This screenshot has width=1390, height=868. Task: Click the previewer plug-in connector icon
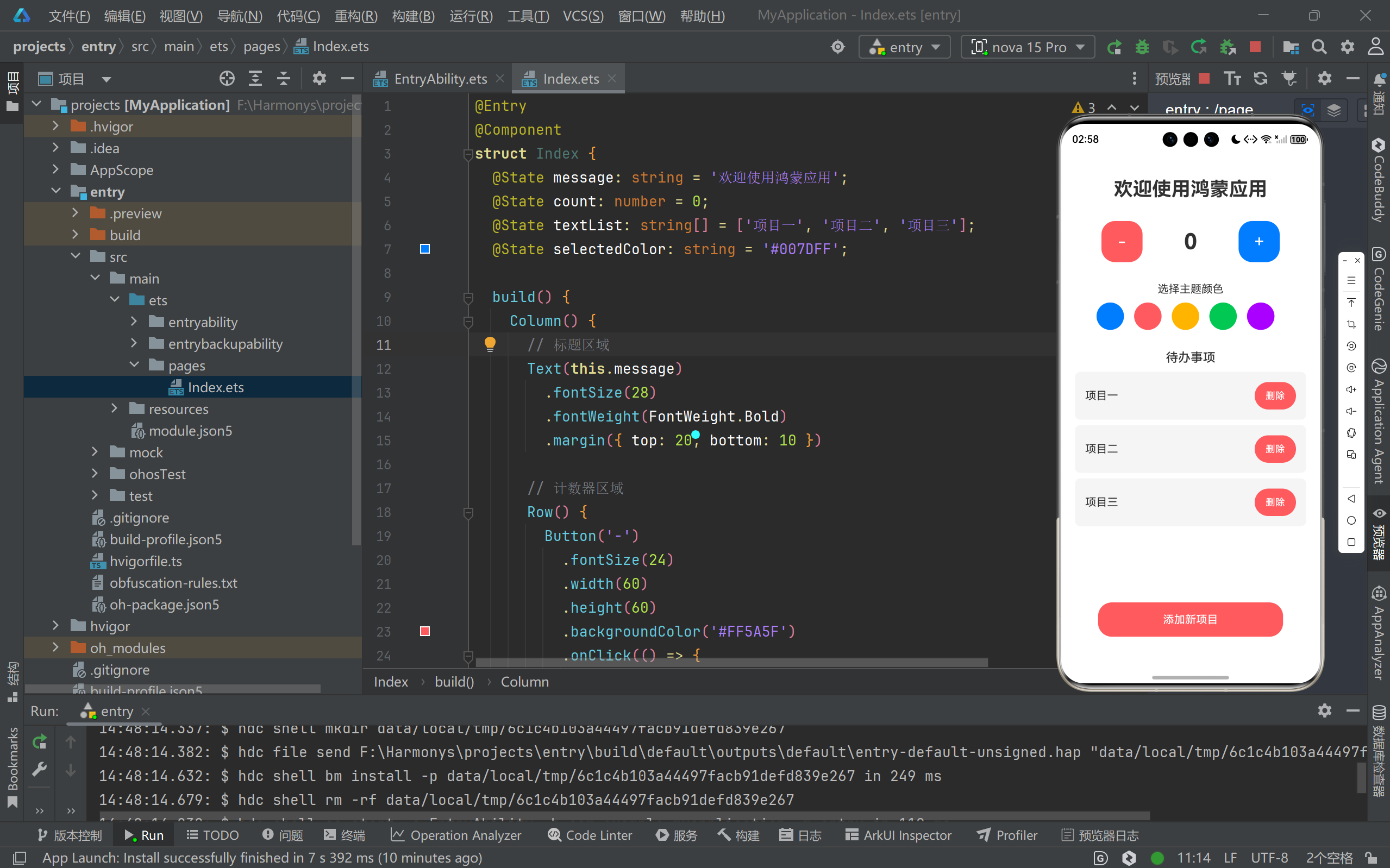click(1289, 78)
